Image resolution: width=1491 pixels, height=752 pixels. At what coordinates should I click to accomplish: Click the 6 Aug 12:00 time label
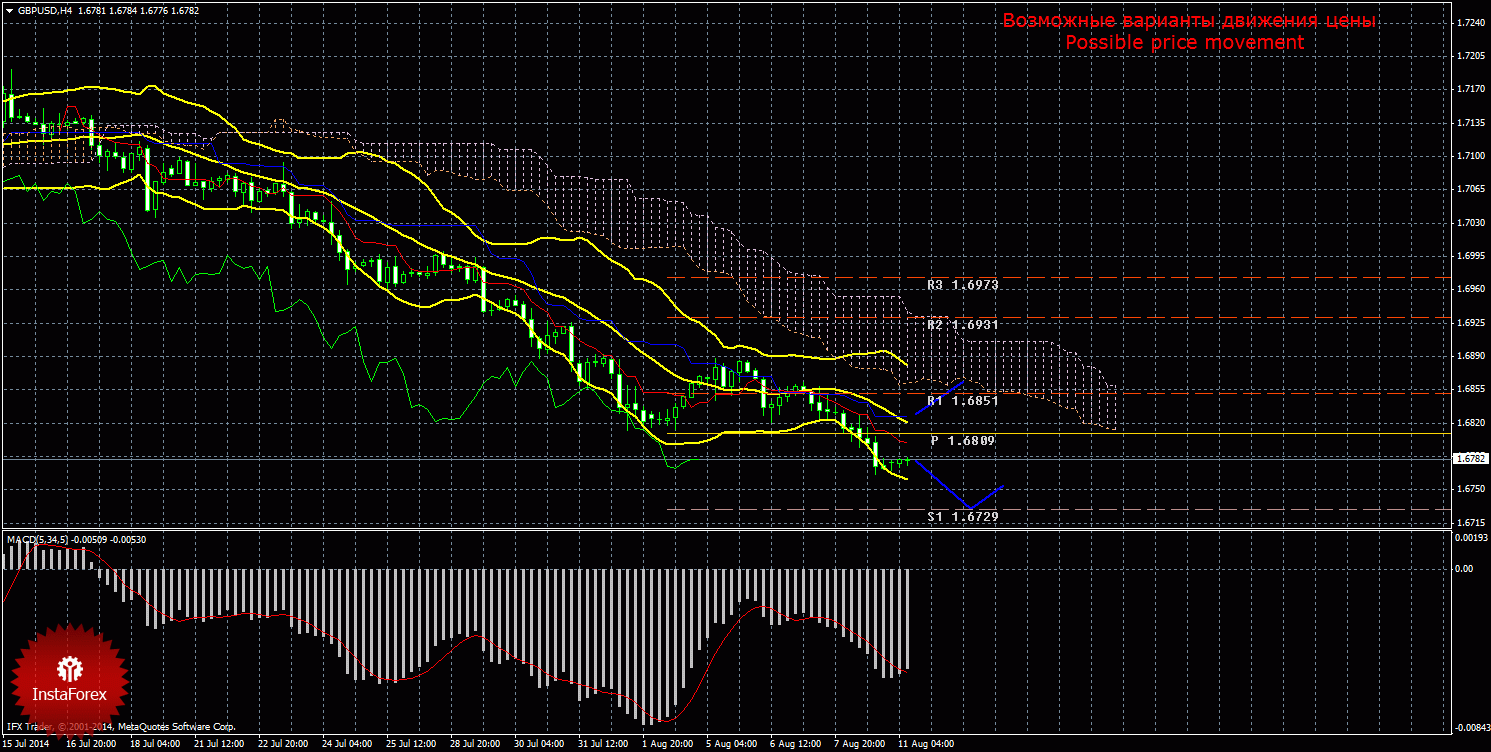point(794,744)
